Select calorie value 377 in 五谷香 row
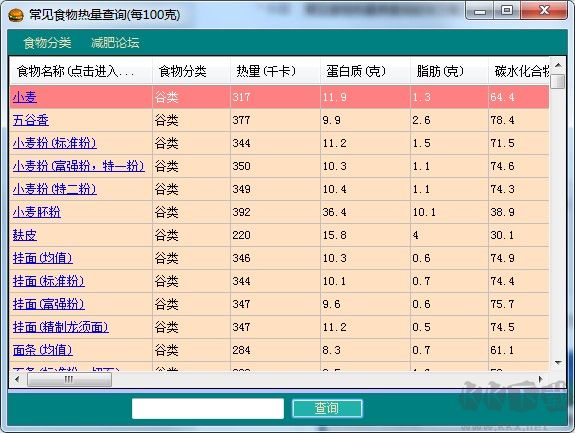The height and width of the screenshot is (433, 575). [241, 120]
